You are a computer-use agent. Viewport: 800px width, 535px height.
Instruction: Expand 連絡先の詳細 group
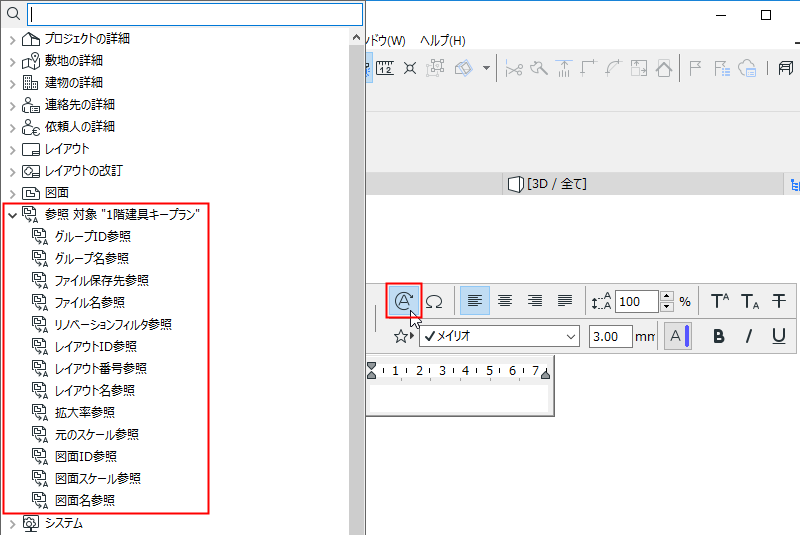point(13,105)
